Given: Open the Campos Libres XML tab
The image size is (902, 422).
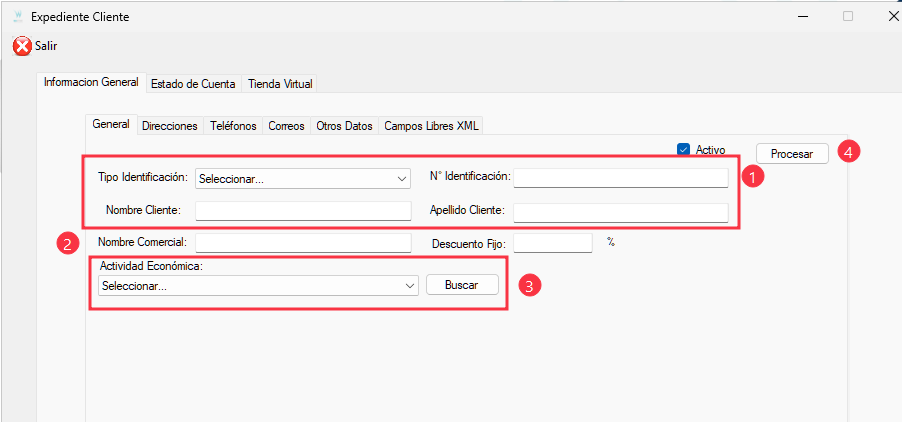Looking at the screenshot, I should click(x=431, y=126).
